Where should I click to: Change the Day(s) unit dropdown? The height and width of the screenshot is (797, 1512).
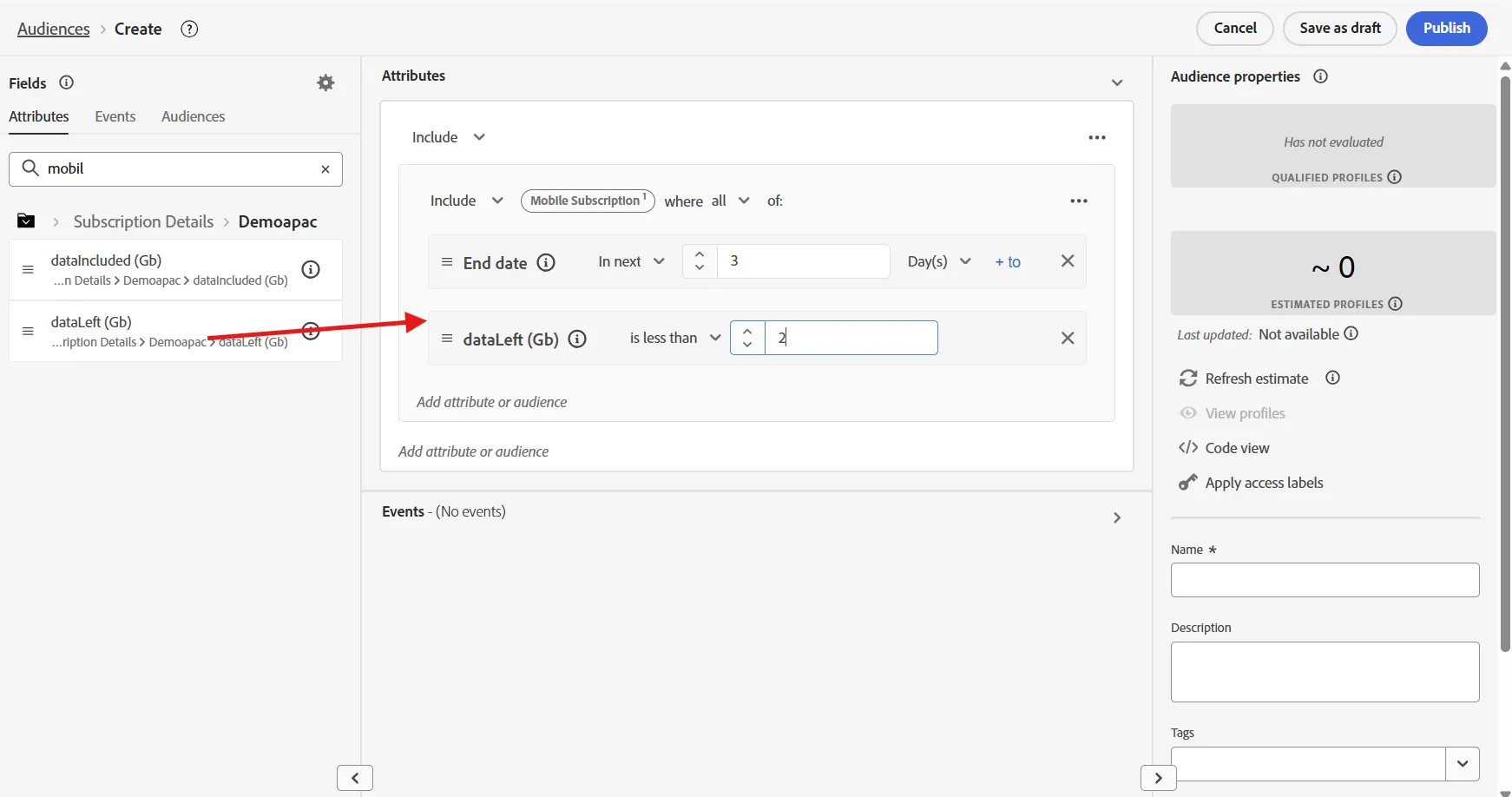click(x=939, y=261)
